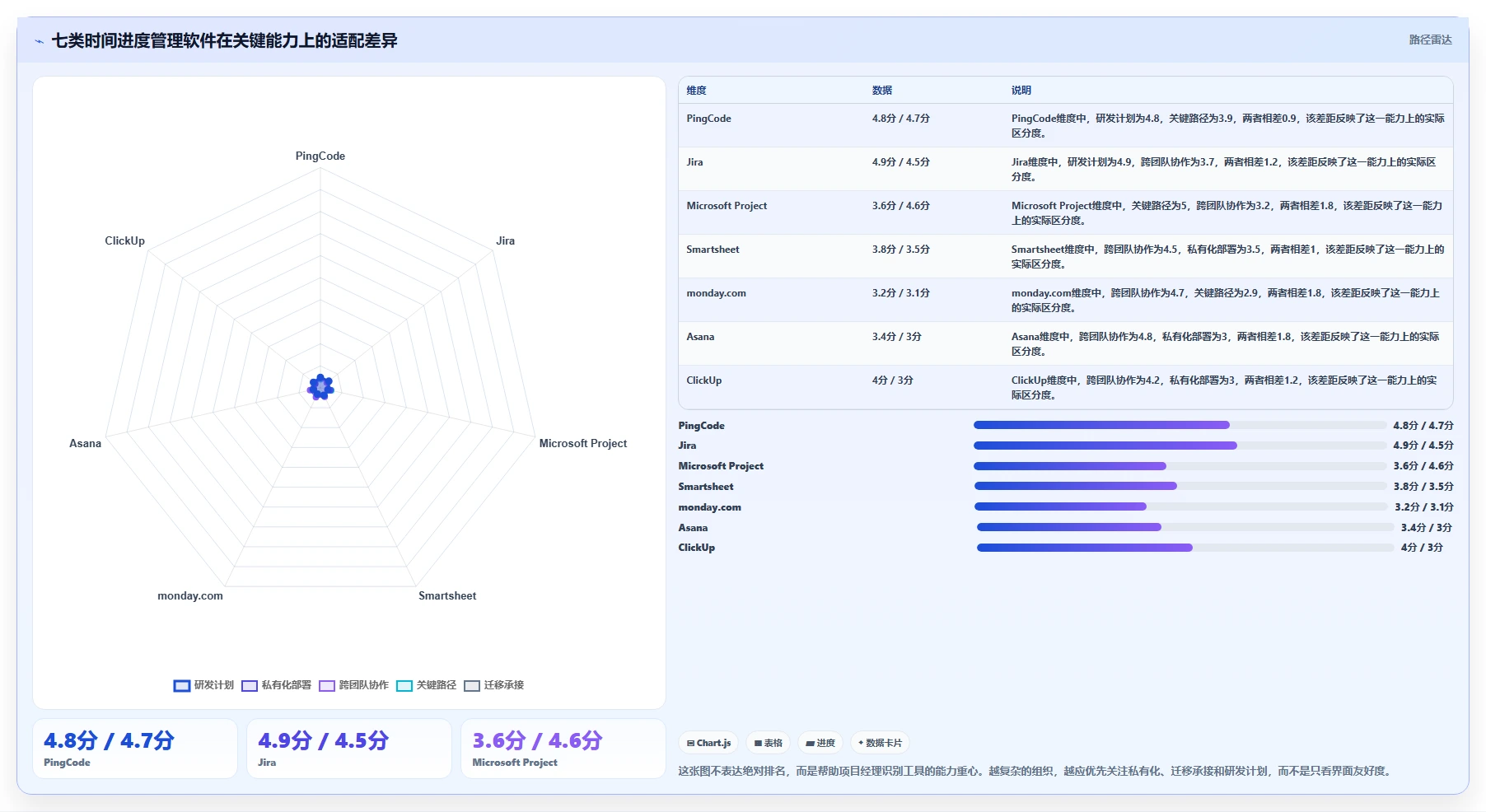Click the Chart.js chip

coord(708,743)
